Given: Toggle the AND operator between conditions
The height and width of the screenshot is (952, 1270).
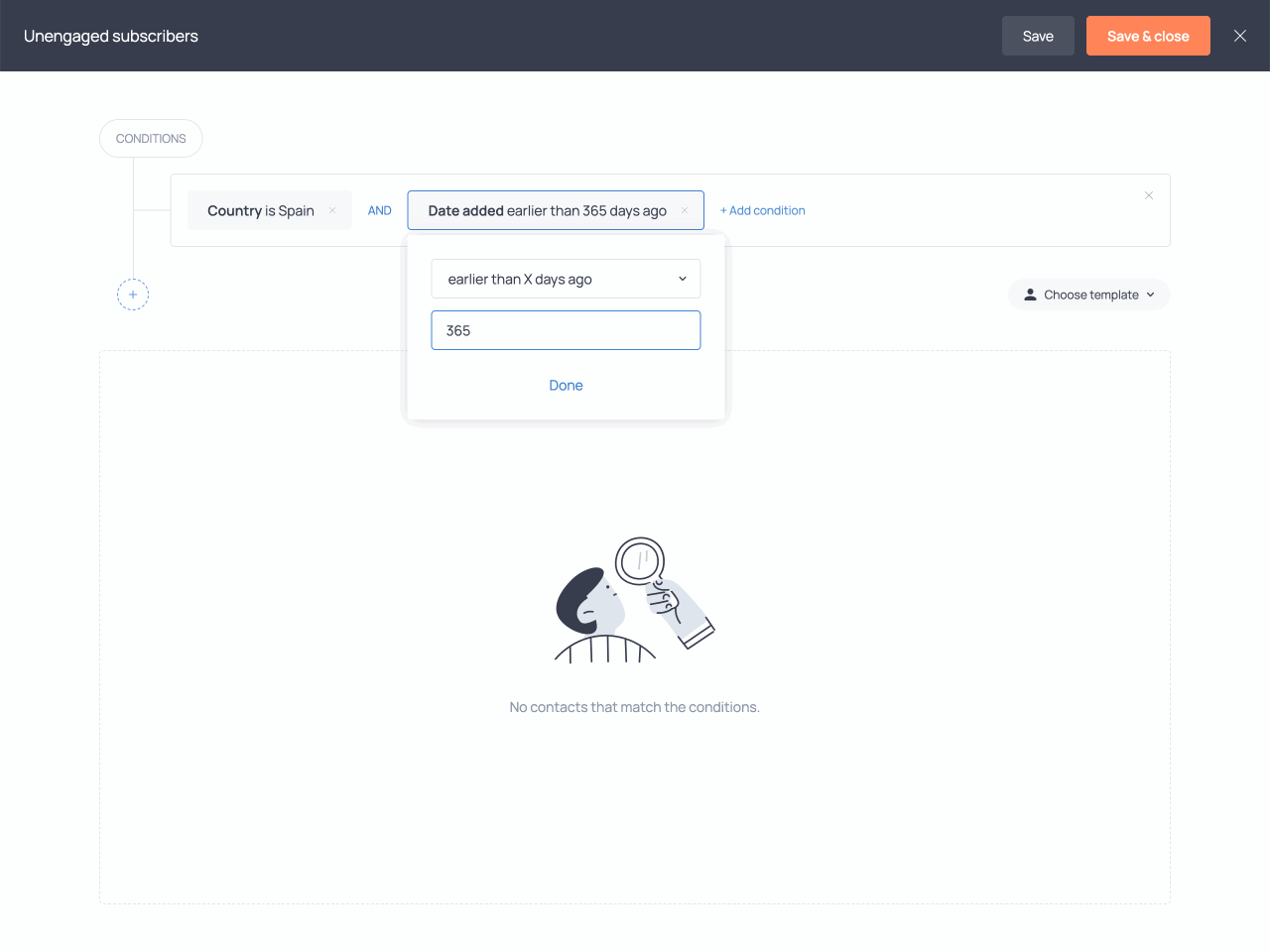Looking at the screenshot, I should click(379, 210).
